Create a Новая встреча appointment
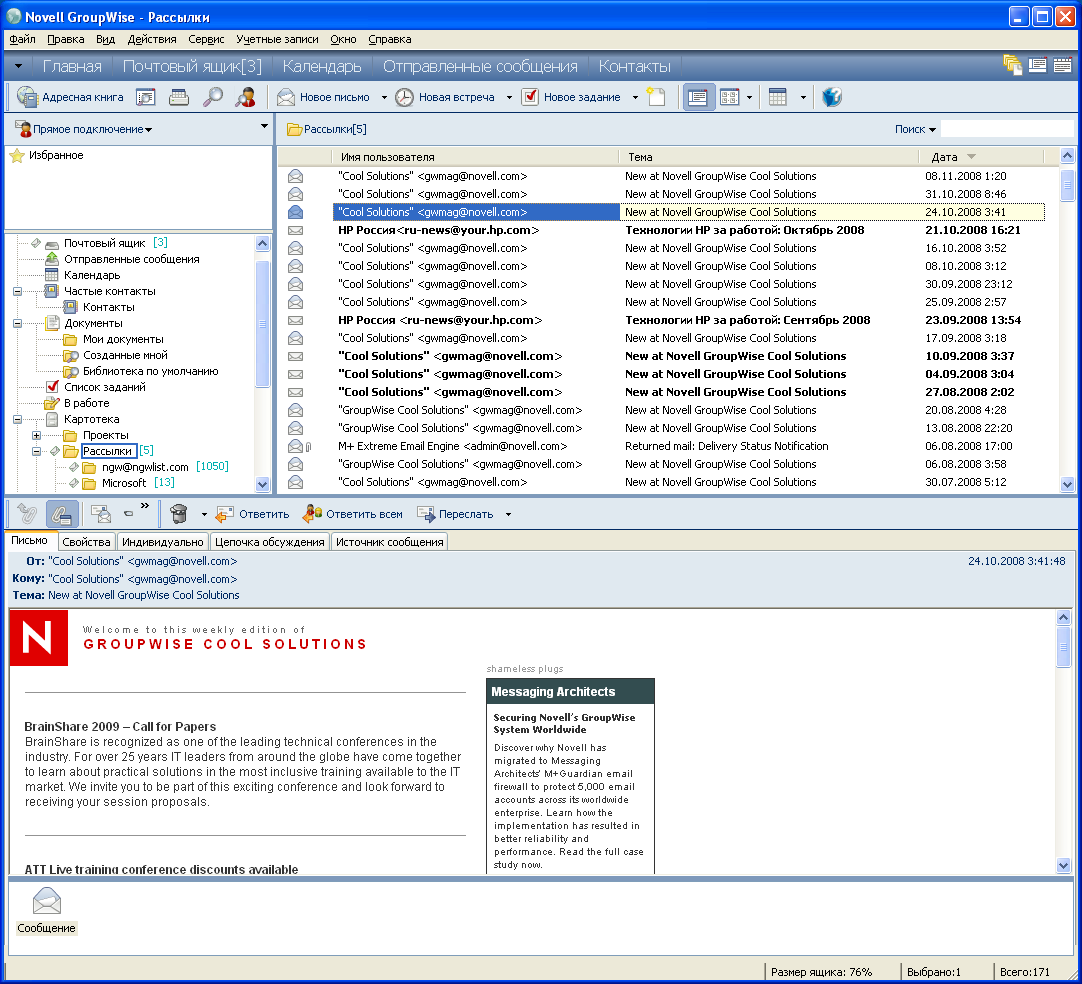This screenshot has width=1082, height=984. (445, 97)
